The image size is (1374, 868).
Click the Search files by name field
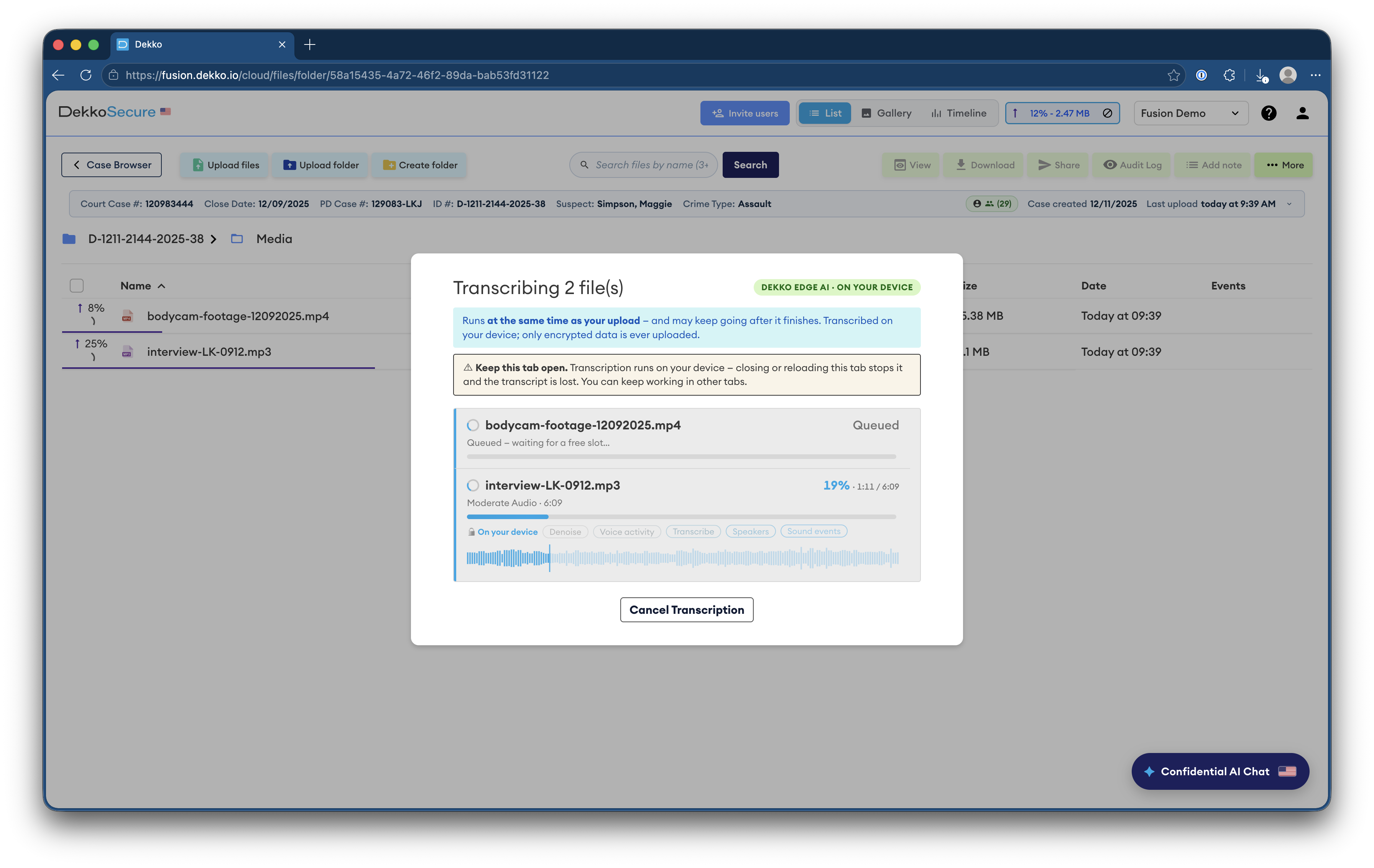[644, 165]
